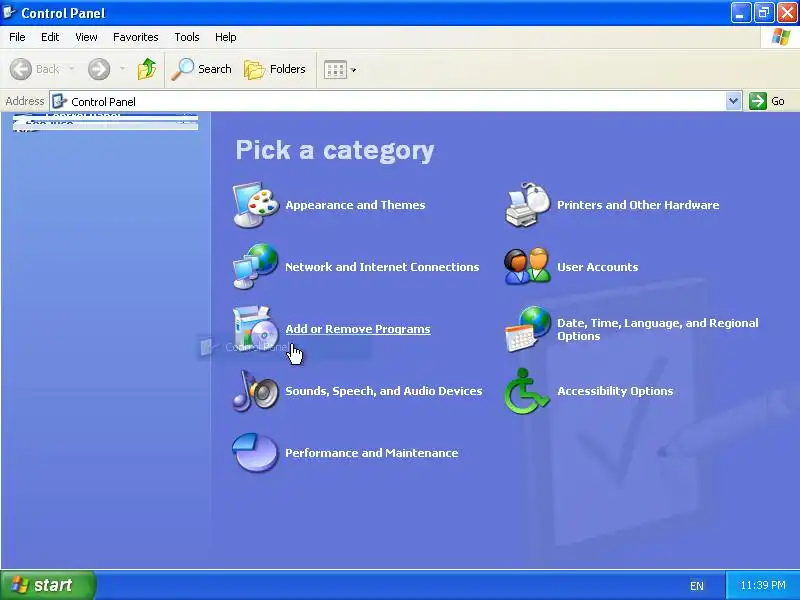Open Accessibility Options link
The height and width of the screenshot is (600, 800).
pyautogui.click(x=615, y=391)
